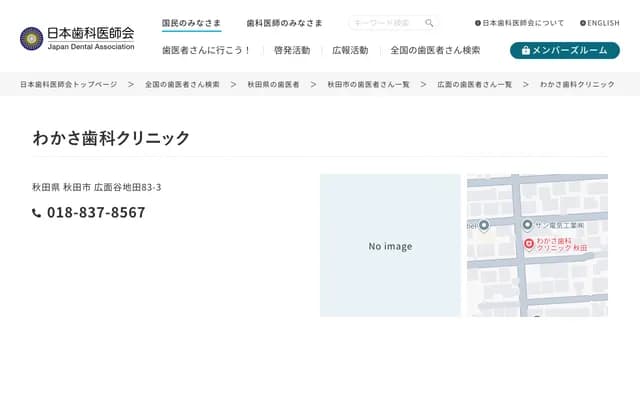The width and height of the screenshot is (640, 400).
Task: Open the 広報活動 menu item
Action: point(350,50)
